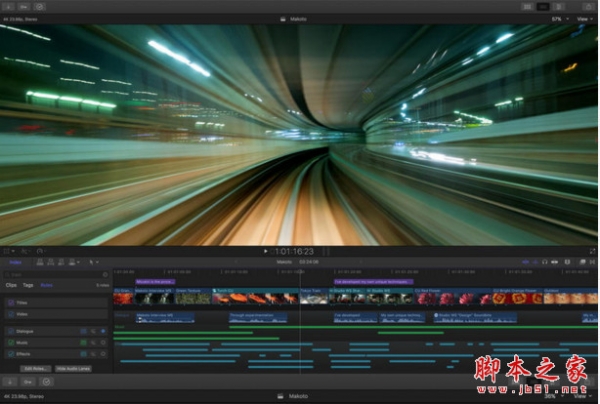The height and width of the screenshot is (404, 600).
Task: Open the transitions browser icon
Action: click(592, 262)
